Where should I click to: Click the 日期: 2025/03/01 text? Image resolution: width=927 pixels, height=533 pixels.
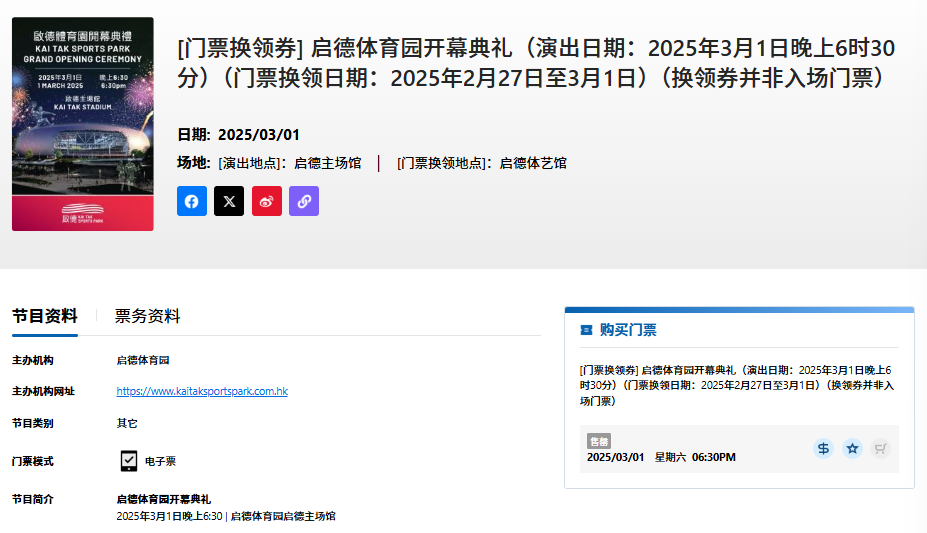[238, 135]
